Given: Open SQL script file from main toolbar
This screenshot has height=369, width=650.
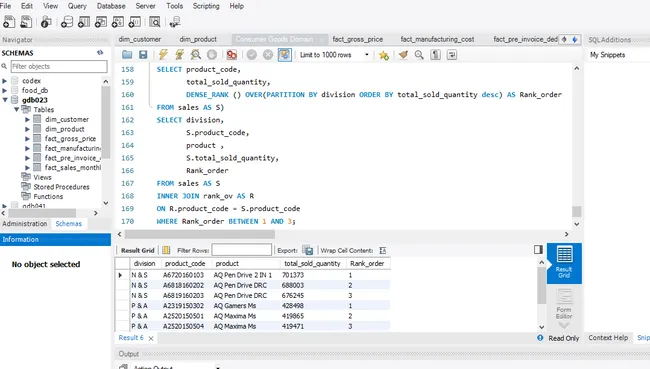Looking at the screenshot, I should pos(26,22).
